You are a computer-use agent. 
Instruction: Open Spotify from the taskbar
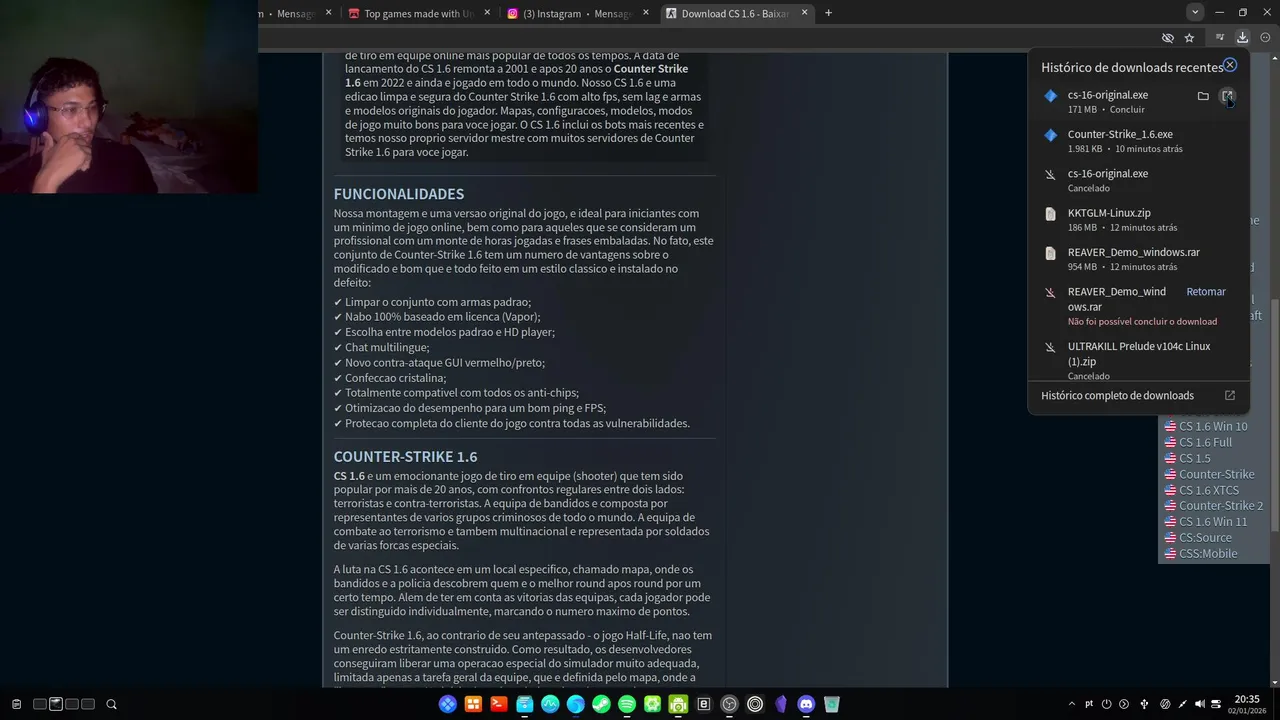click(627, 704)
